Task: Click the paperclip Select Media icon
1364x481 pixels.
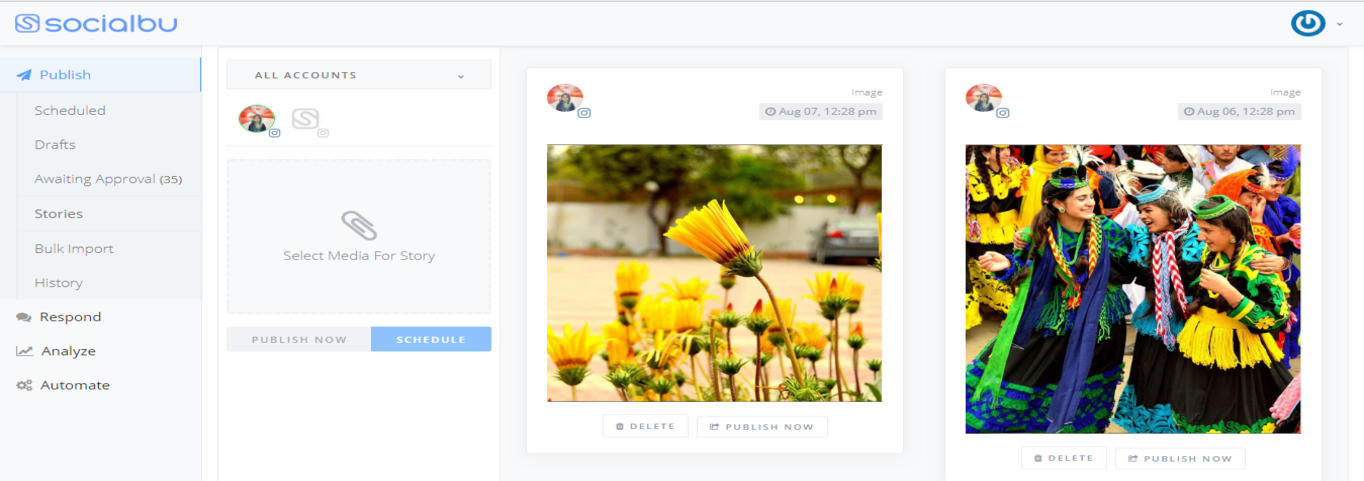Action: point(358,226)
